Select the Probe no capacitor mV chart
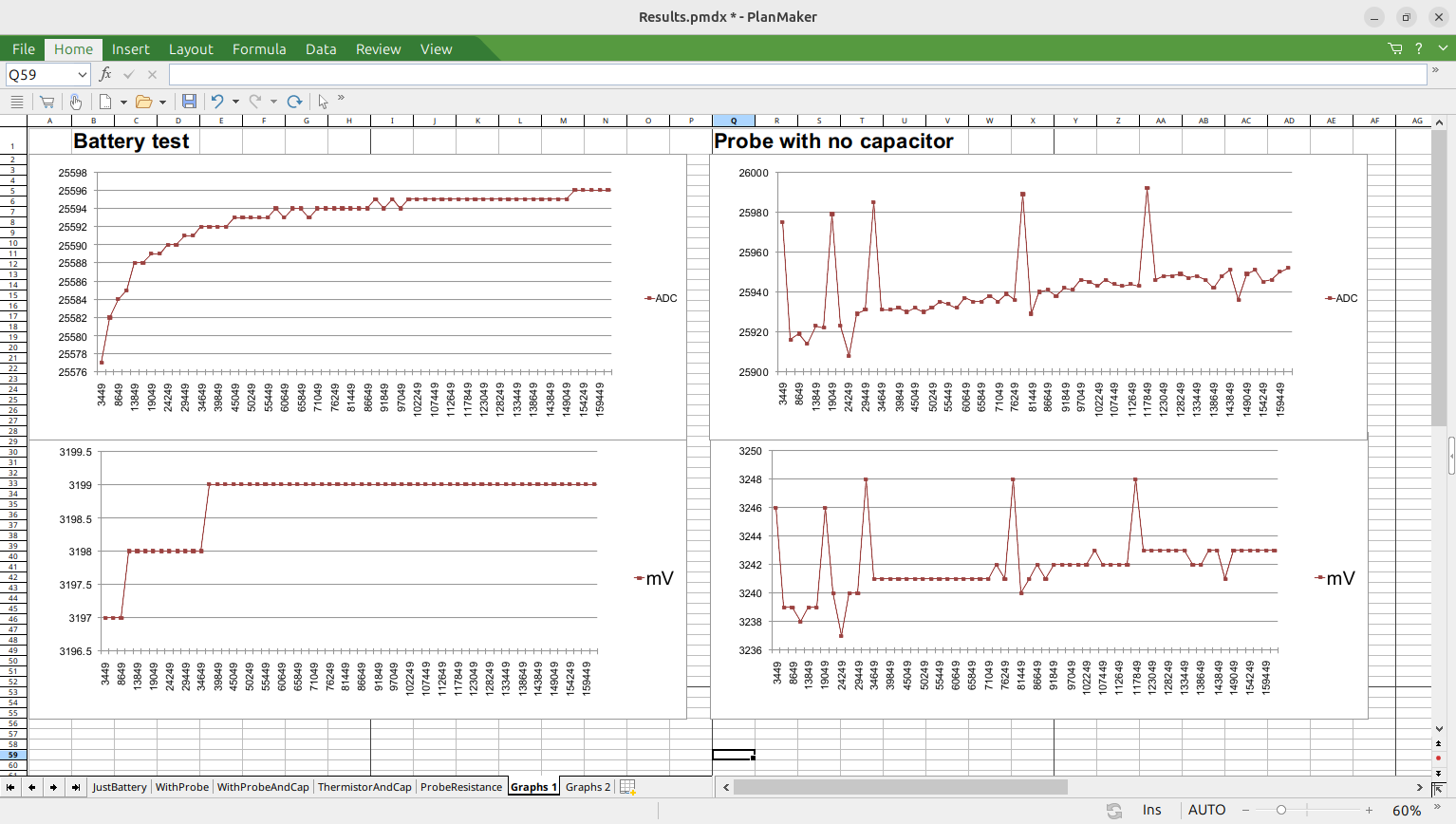This screenshot has height=824, width=1456. 1038,579
